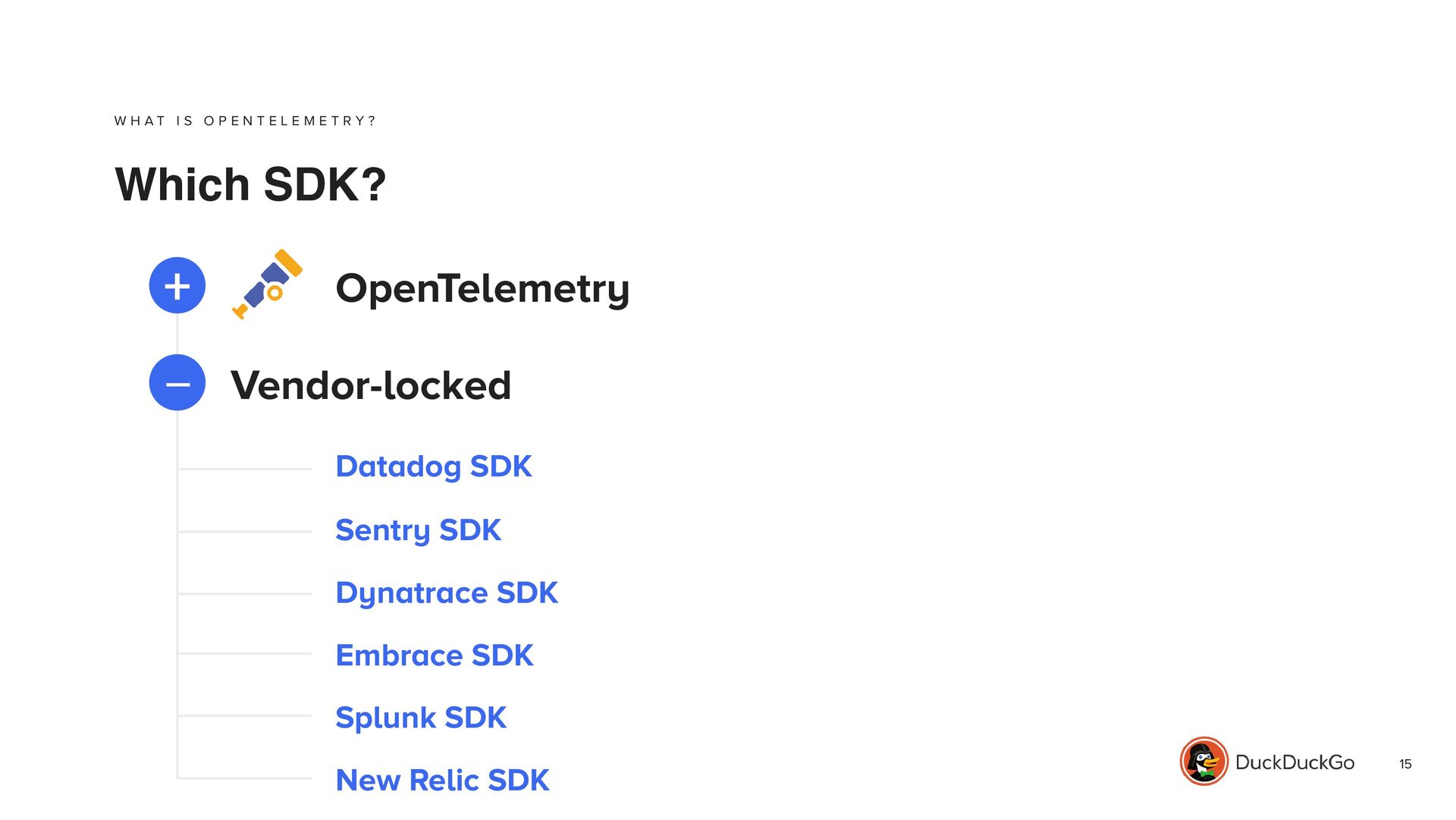Pick the Embrace SDK item

tap(435, 655)
